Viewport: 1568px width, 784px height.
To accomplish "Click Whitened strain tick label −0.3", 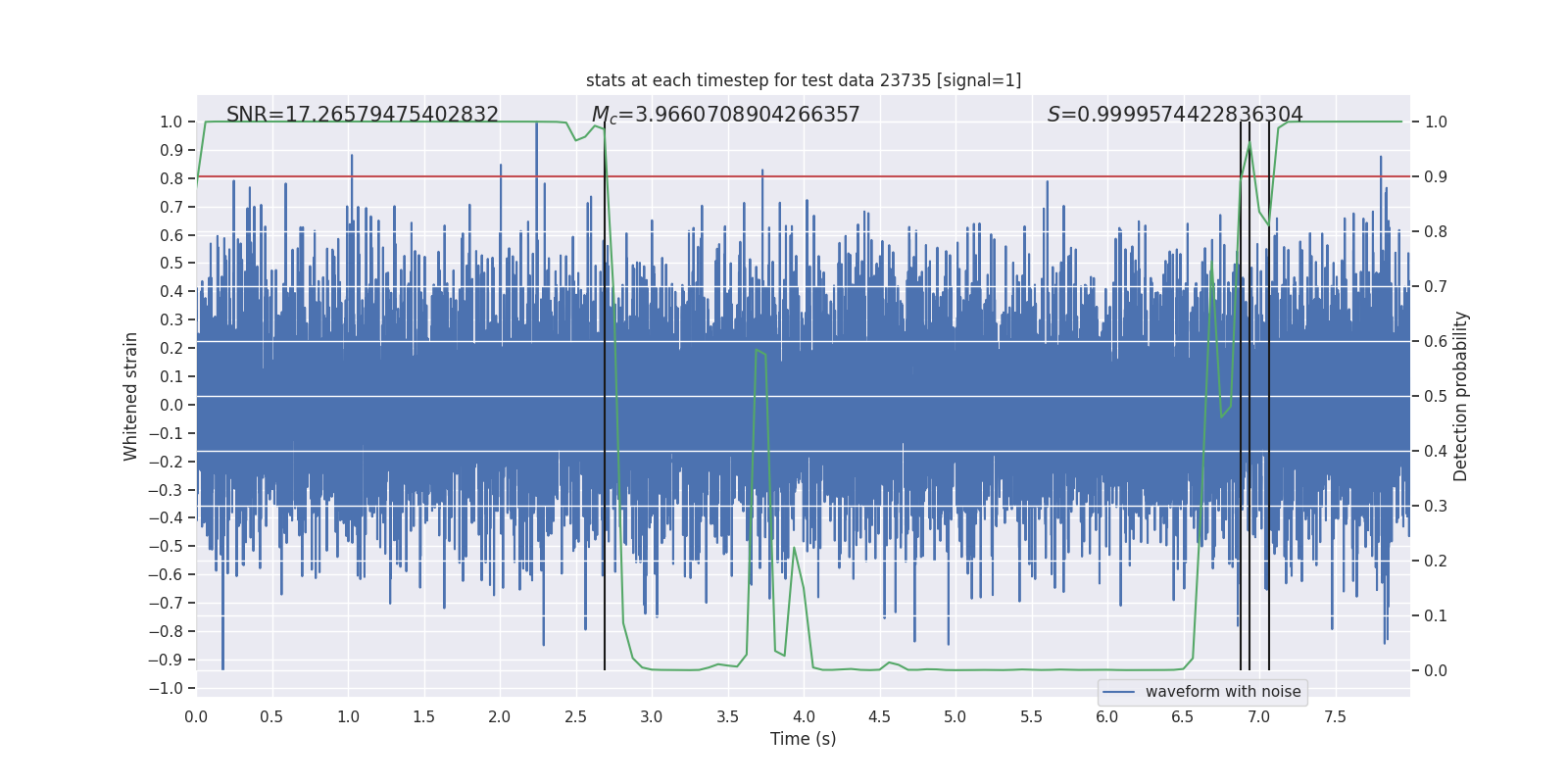I will click(x=167, y=490).
